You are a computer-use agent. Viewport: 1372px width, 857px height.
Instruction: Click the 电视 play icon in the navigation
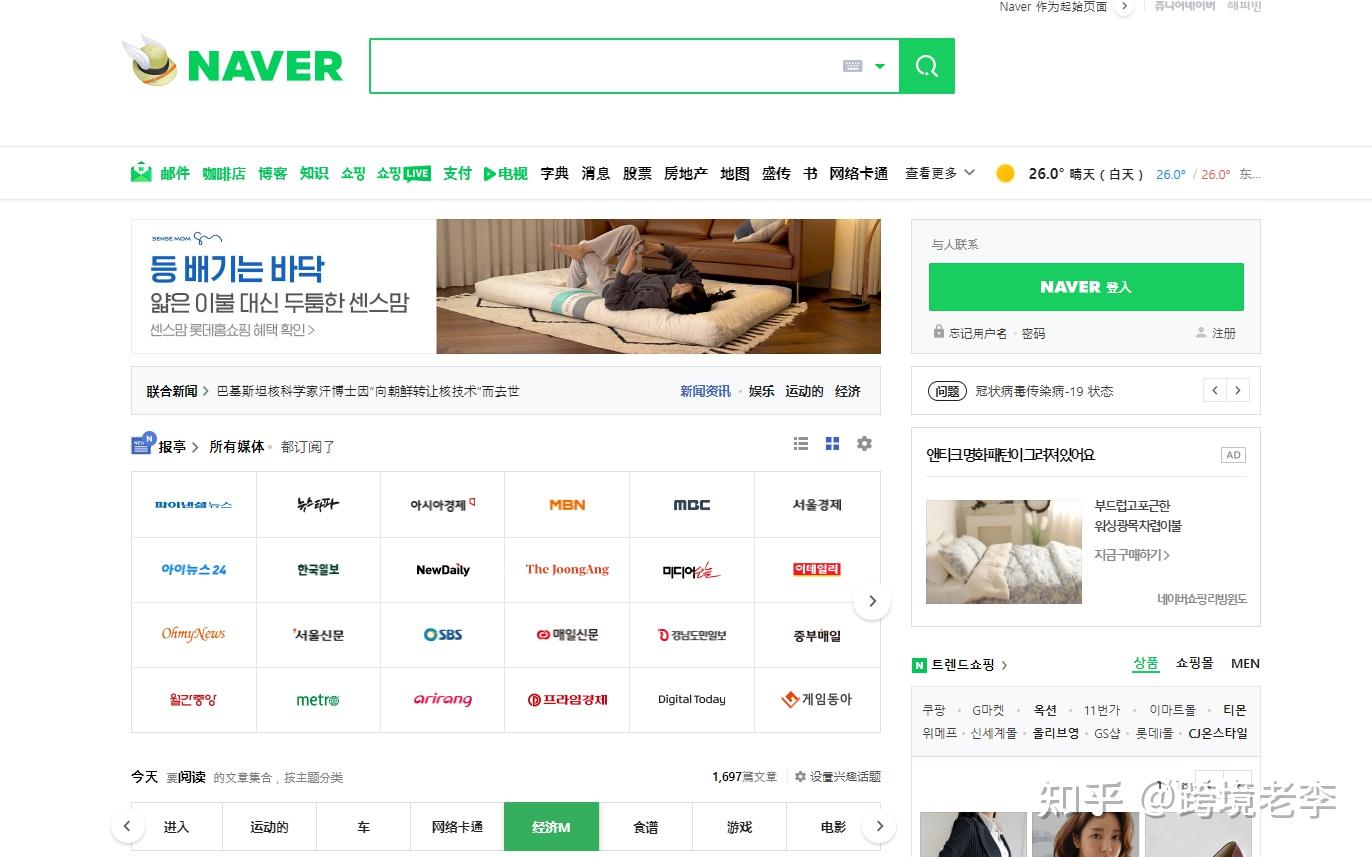click(492, 172)
